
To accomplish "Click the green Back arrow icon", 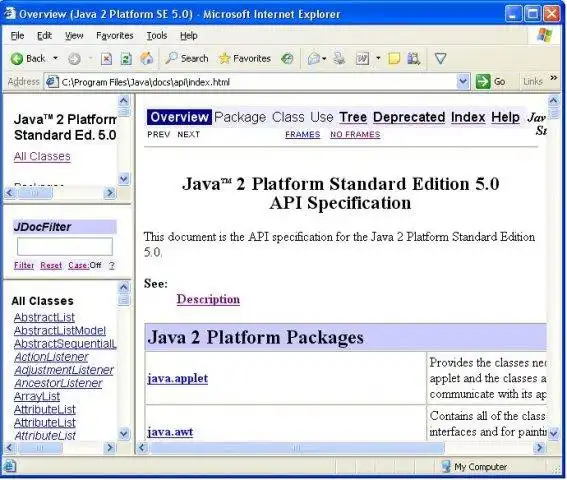I will click(17, 59).
